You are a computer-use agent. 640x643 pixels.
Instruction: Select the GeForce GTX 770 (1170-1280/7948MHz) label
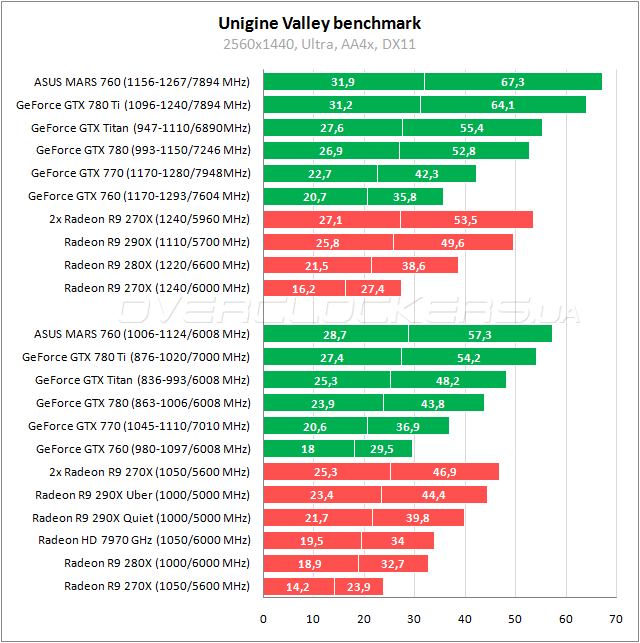pyautogui.click(x=140, y=174)
